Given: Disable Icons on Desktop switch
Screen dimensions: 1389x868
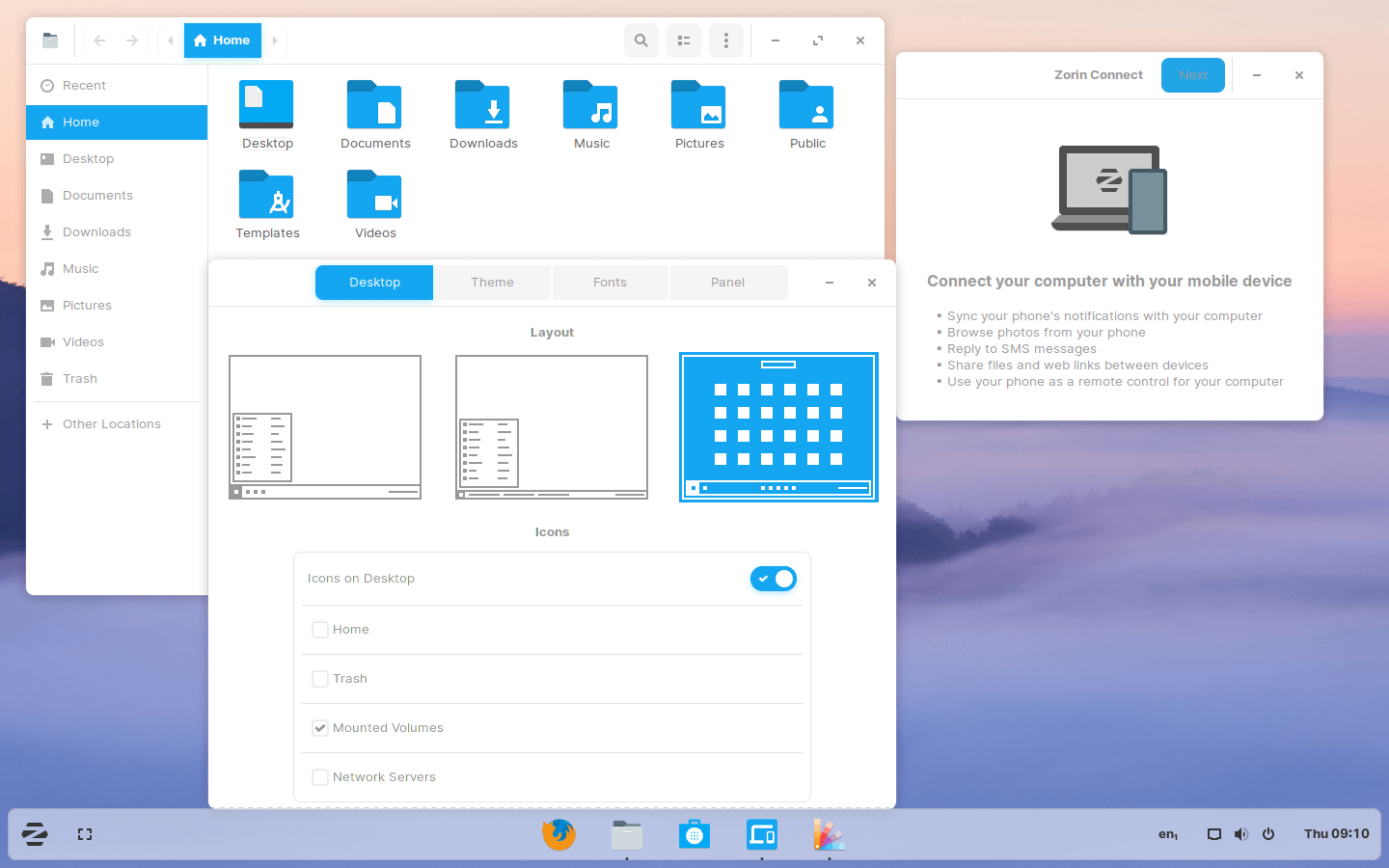Looking at the screenshot, I should point(774,579).
